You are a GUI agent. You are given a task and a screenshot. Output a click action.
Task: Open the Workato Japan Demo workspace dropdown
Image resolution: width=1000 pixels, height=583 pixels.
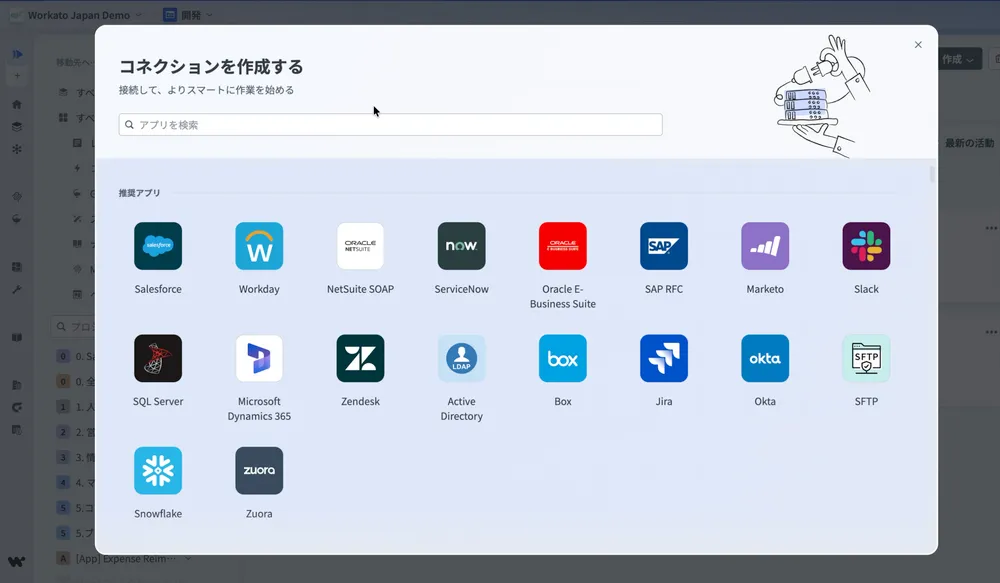click(x=77, y=15)
